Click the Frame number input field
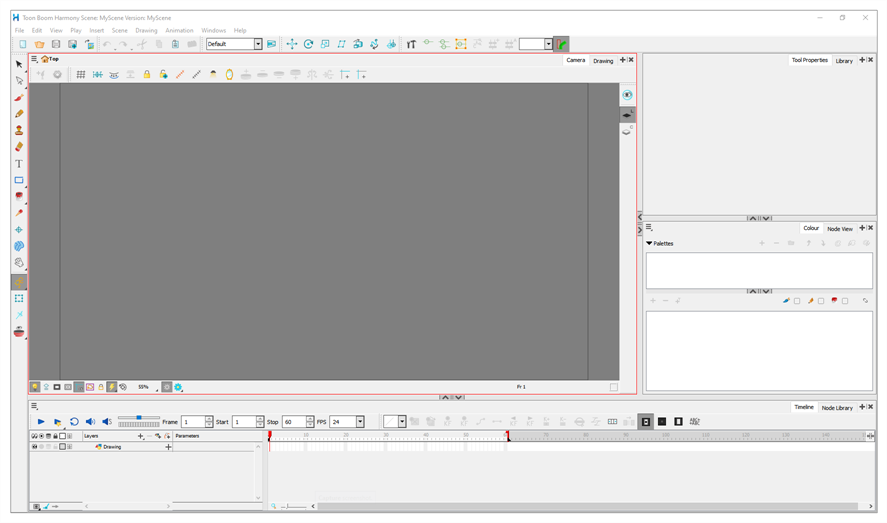Image resolution: width=887 pixels, height=523 pixels. [193, 422]
